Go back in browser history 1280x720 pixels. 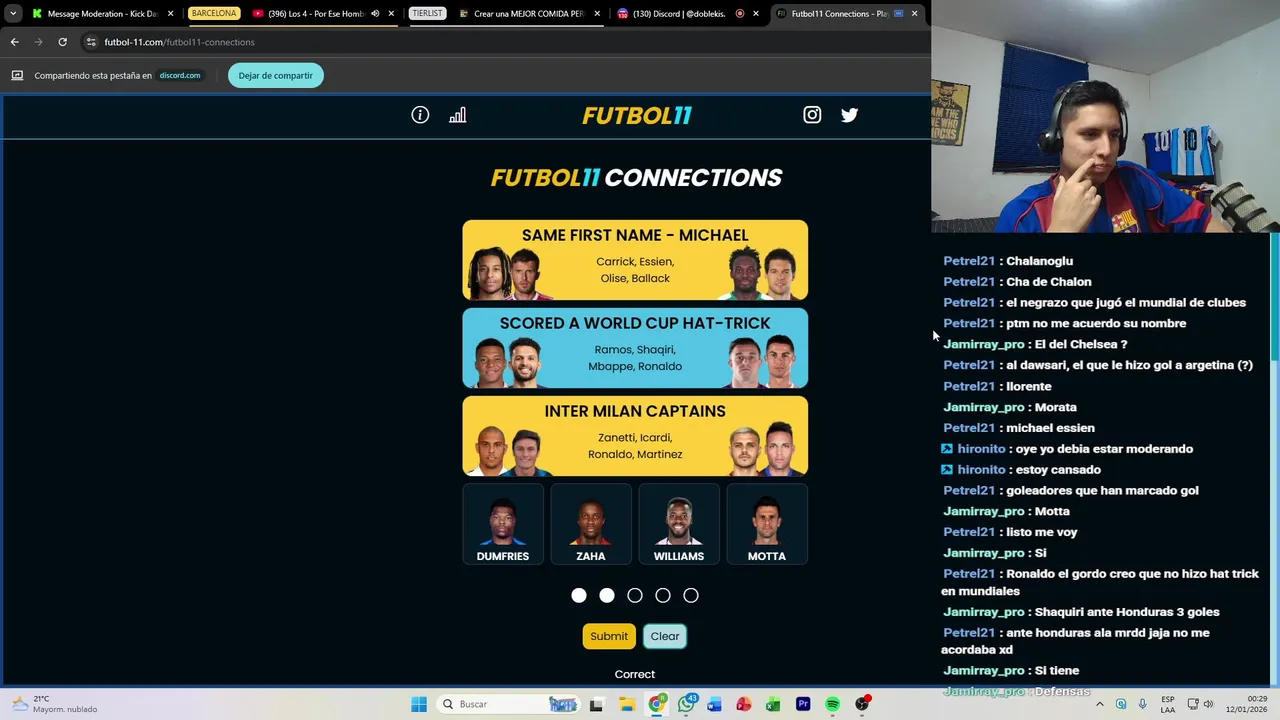click(x=14, y=42)
